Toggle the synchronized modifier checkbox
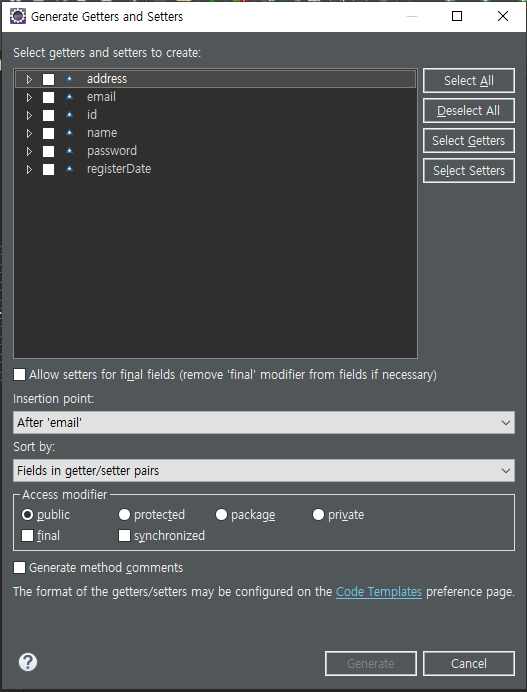Screen dimensions: 527x692 tap(124, 535)
